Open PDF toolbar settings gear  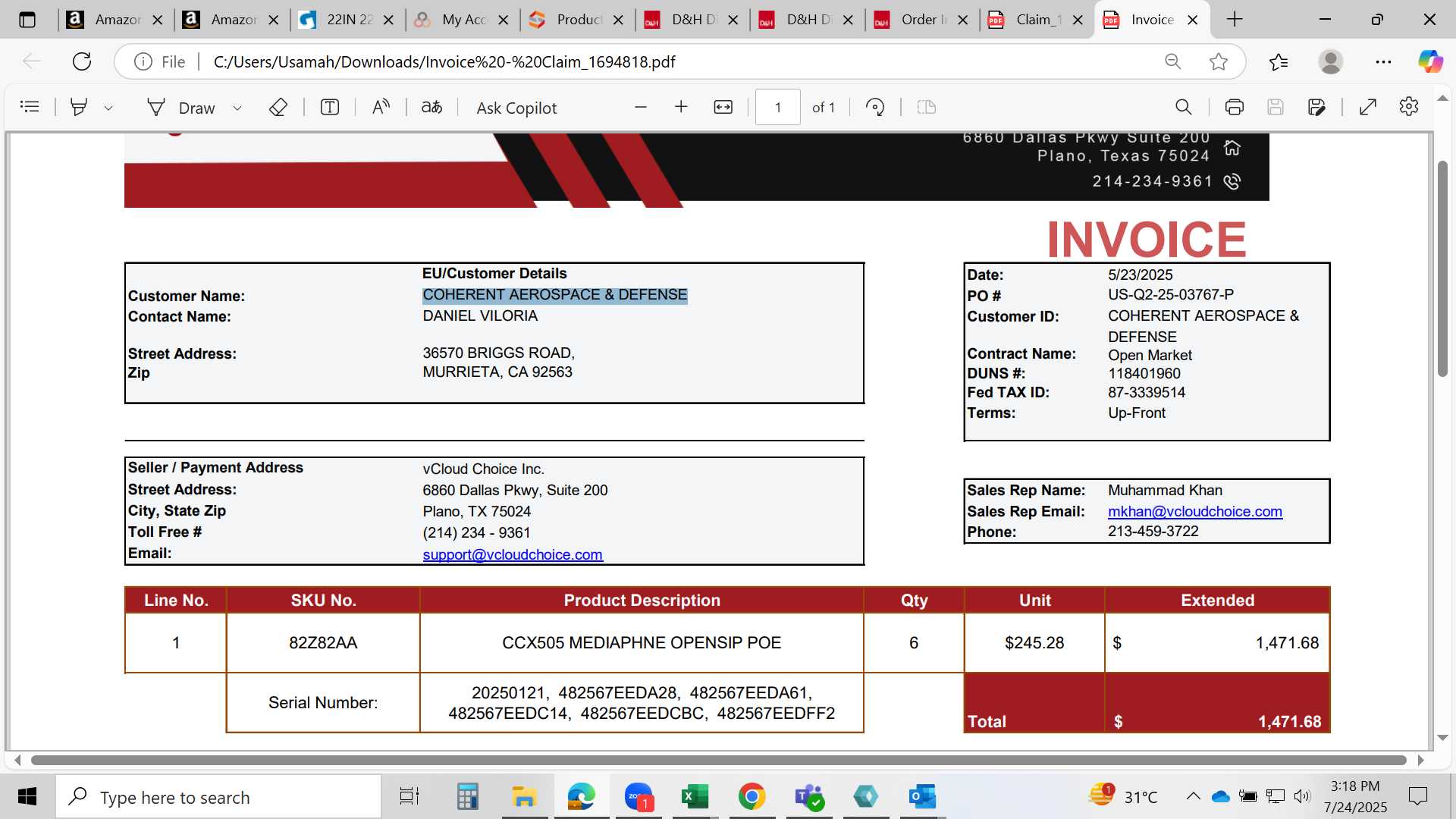point(1409,107)
